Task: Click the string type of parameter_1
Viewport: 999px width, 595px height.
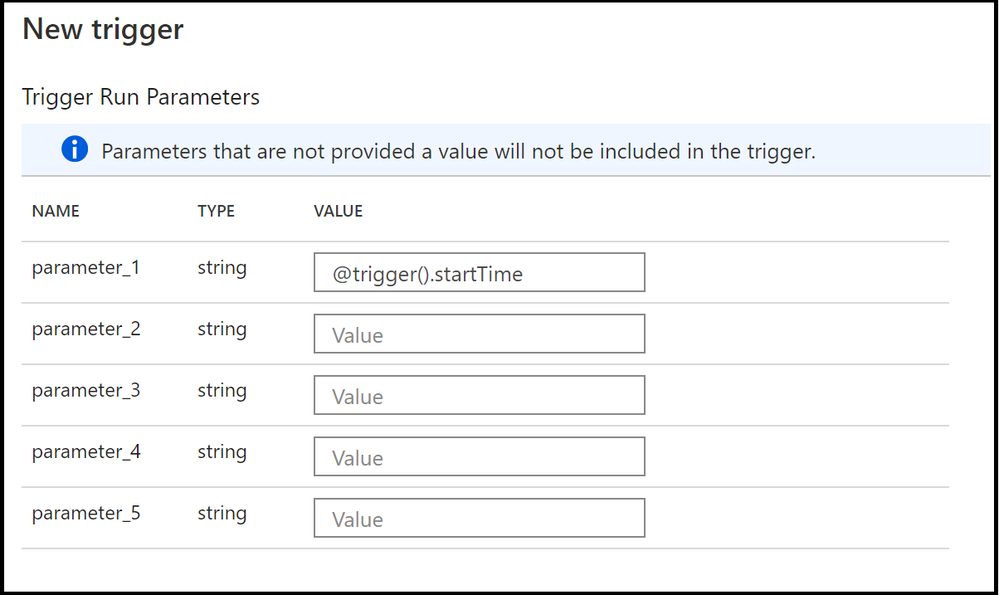Action: click(222, 268)
